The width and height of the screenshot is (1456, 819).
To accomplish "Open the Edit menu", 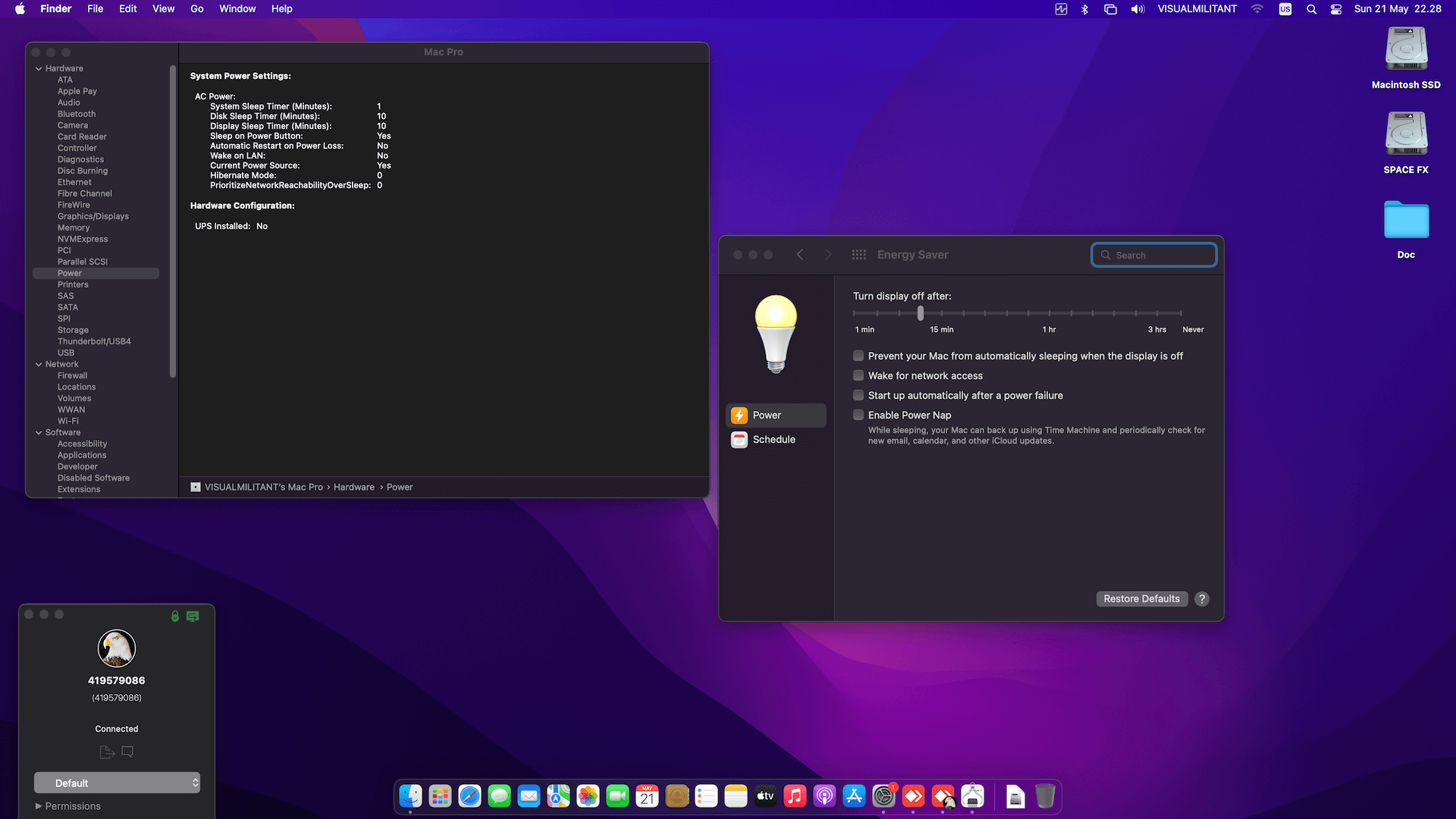I will 128,9.
